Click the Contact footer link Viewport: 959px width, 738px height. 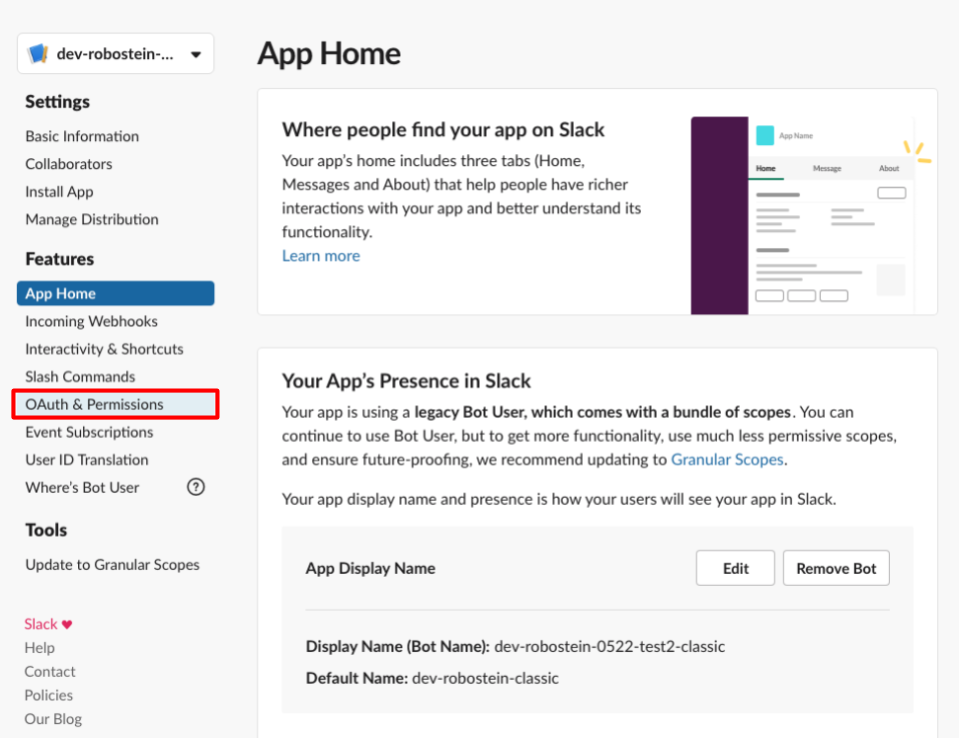point(50,671)
